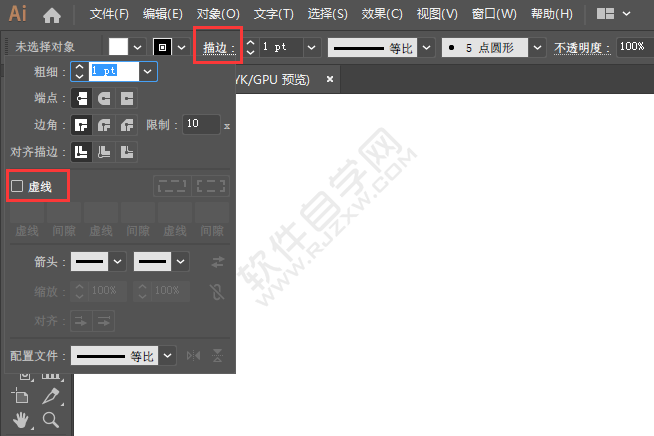
Task: Click preserve exact dash lengths icon
Action: click(x=172, y=186)
